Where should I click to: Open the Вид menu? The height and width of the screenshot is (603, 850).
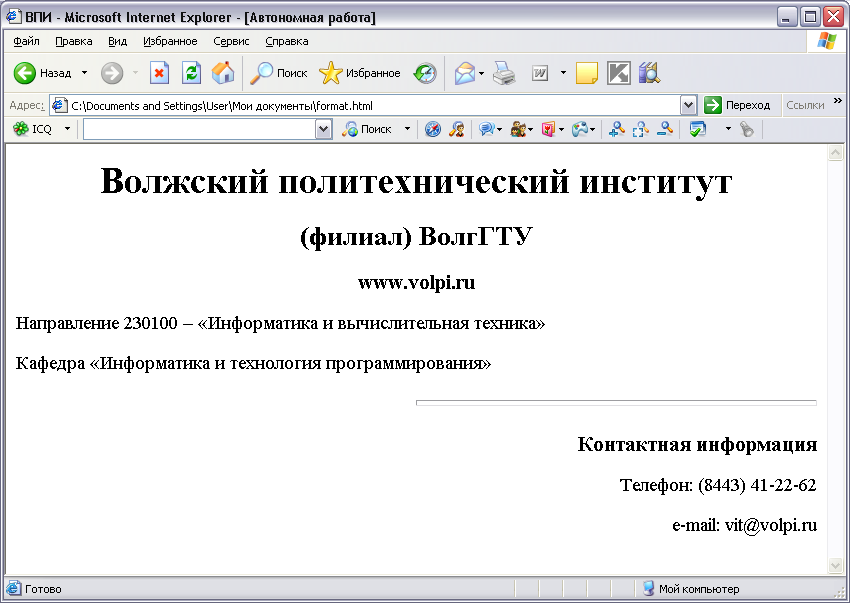[x=117, y=41]
